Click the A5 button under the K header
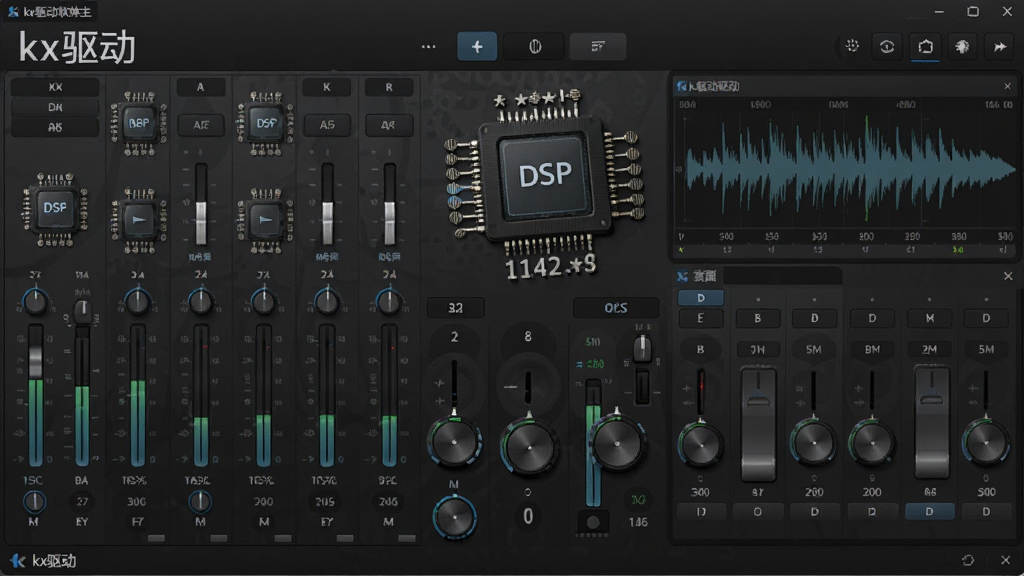The image size is (1024, 576). click(327, 125)
